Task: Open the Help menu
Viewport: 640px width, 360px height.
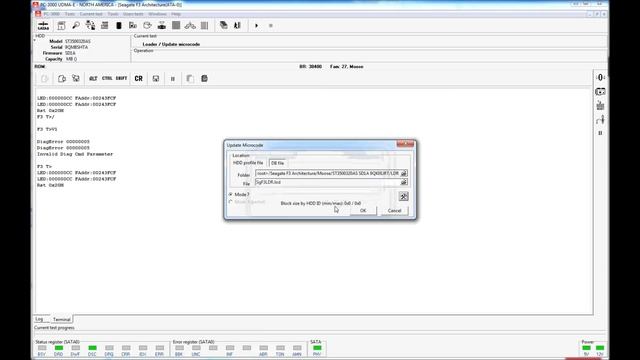Action: pyautogui.click(x=176, y=14)
